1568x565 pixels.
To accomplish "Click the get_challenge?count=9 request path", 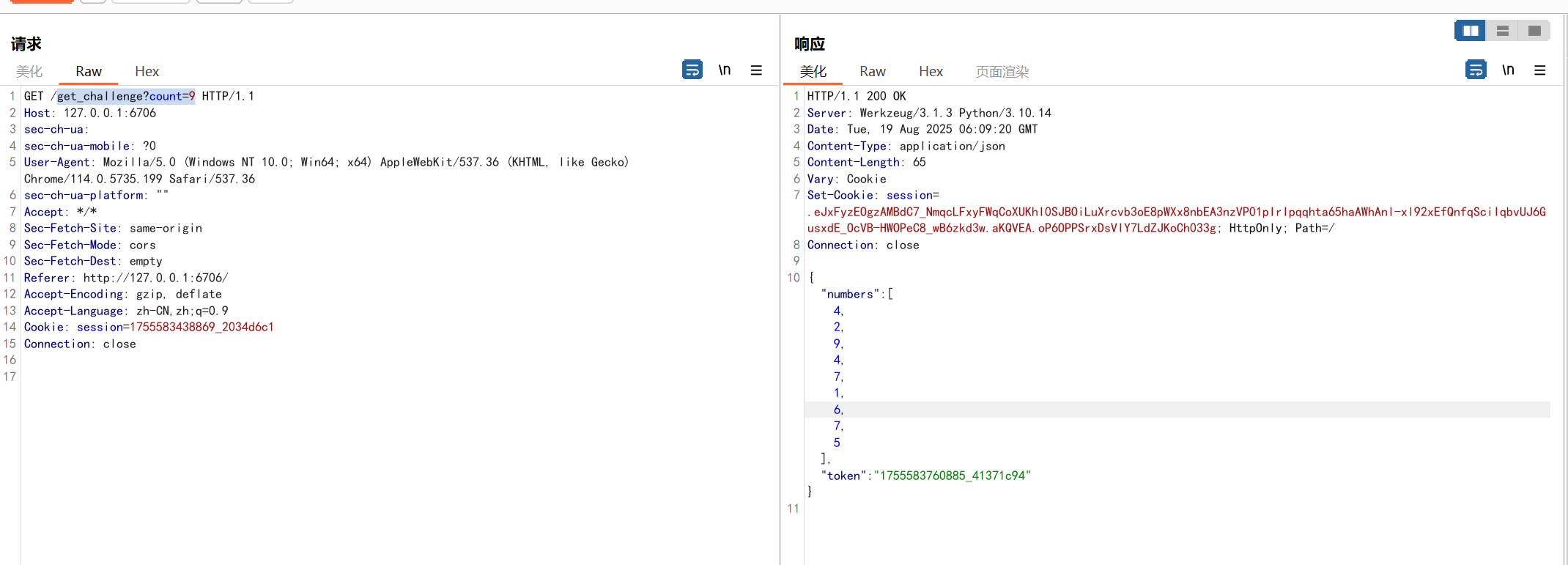I will pos(125,96).
